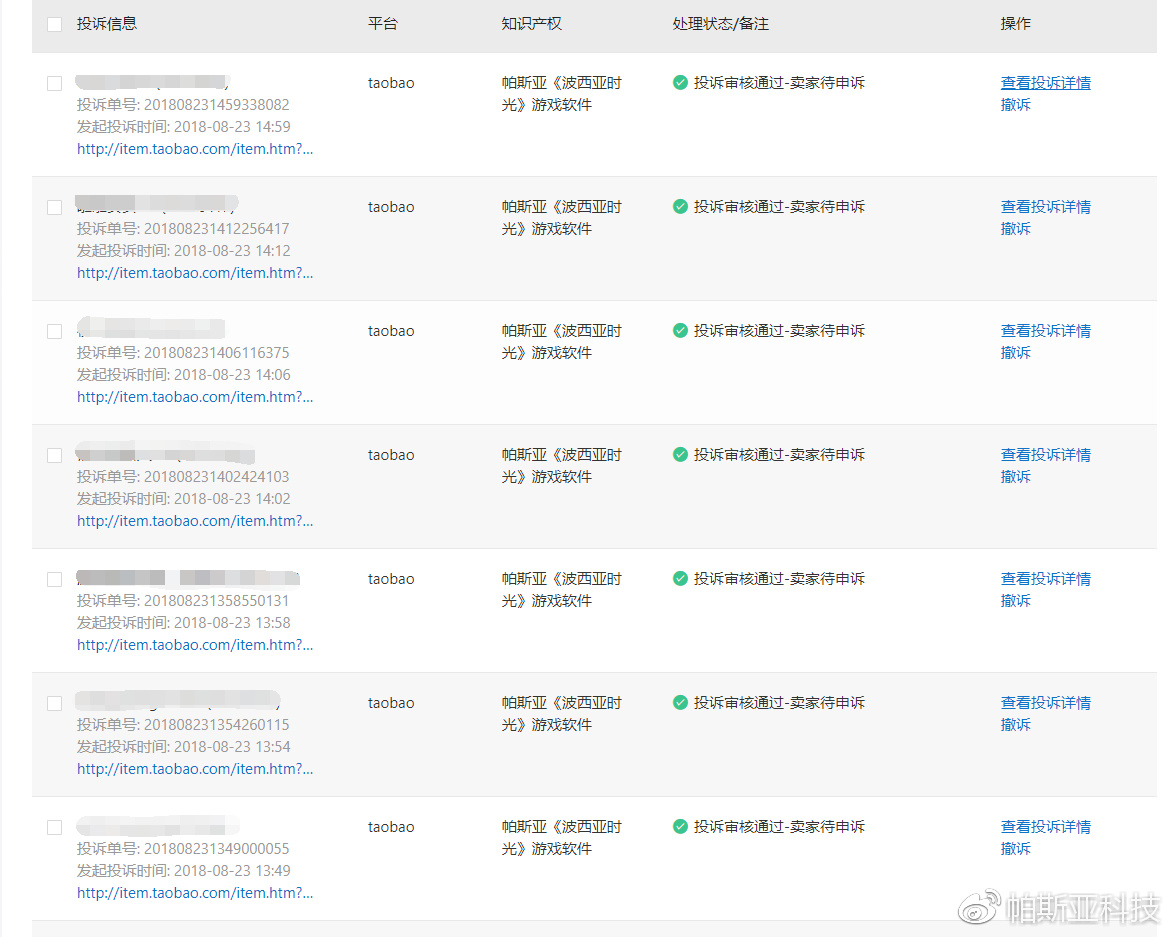The image size is (1171, 937).
Task: Click 撤诉 in row 201808231349000055
Action: click(x=1016, y=848)
